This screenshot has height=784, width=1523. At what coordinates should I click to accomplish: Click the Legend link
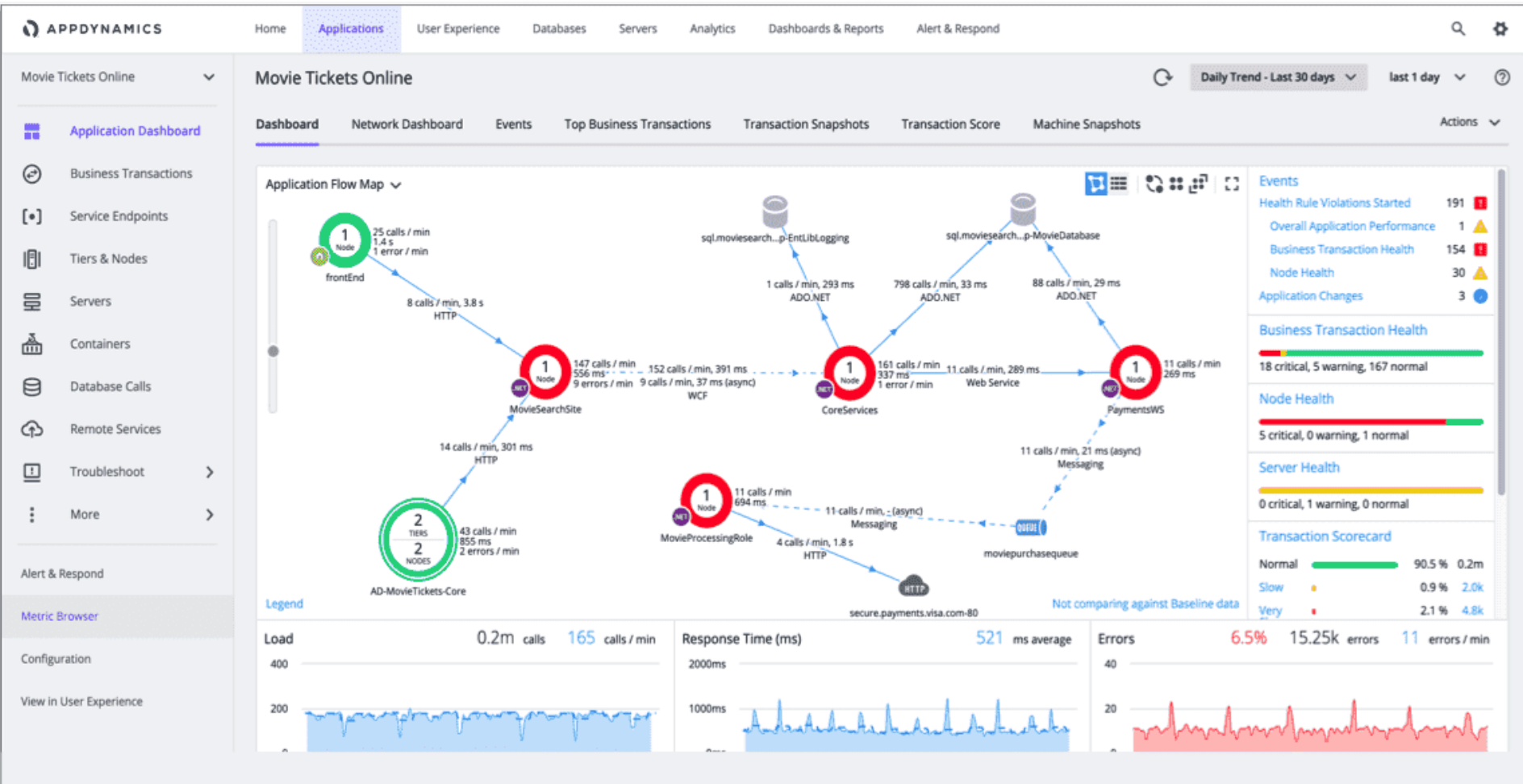tap(284, 603)
